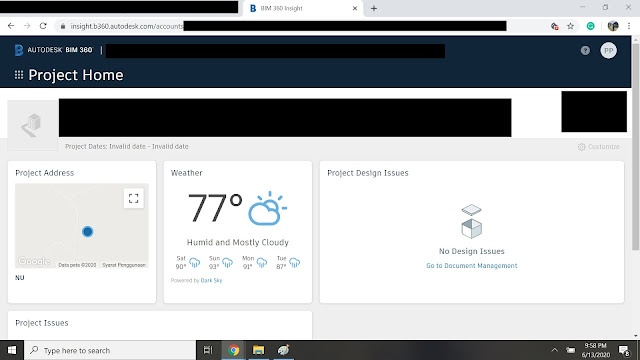Show hidden system tray icons

(x=554, y=350)
